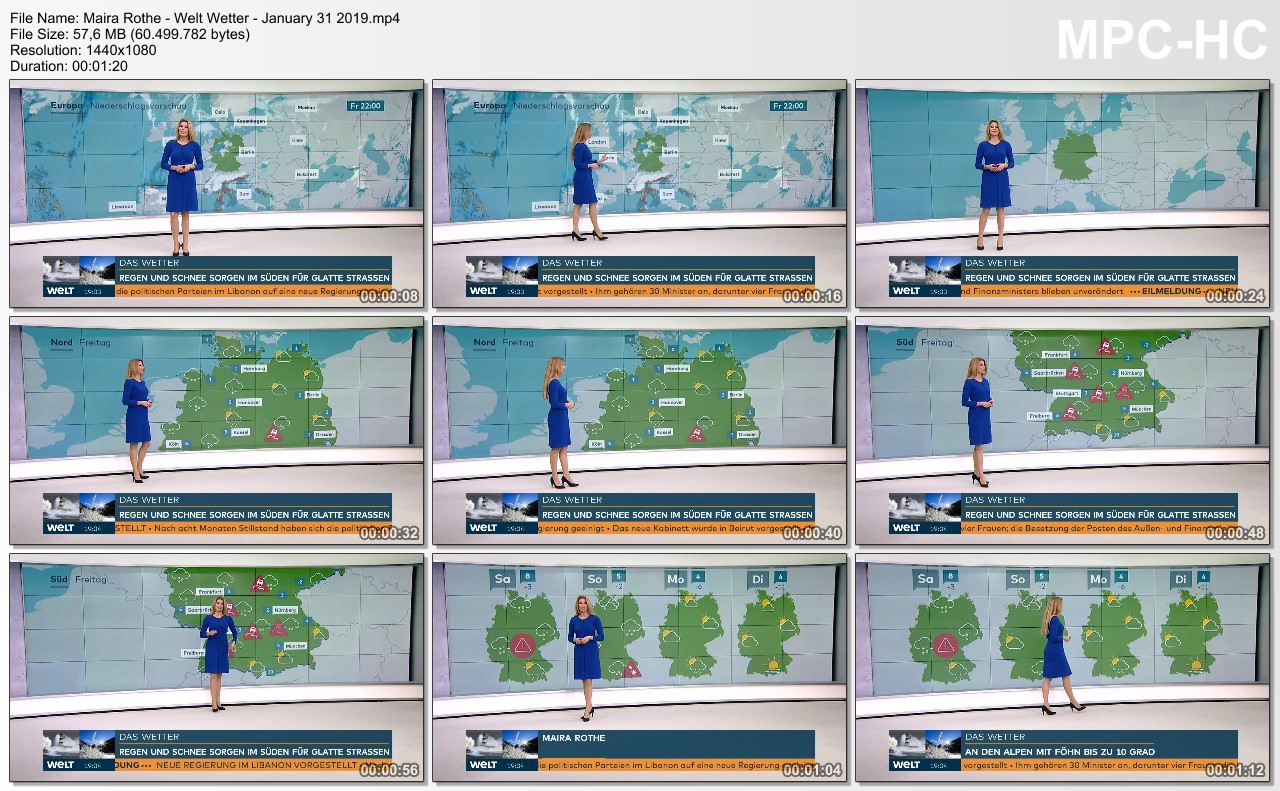This screenshot has height=791, width=1280.
Task: Click the Fr 22:00 label in 00:00:16 frame
Action: point(788,105)
